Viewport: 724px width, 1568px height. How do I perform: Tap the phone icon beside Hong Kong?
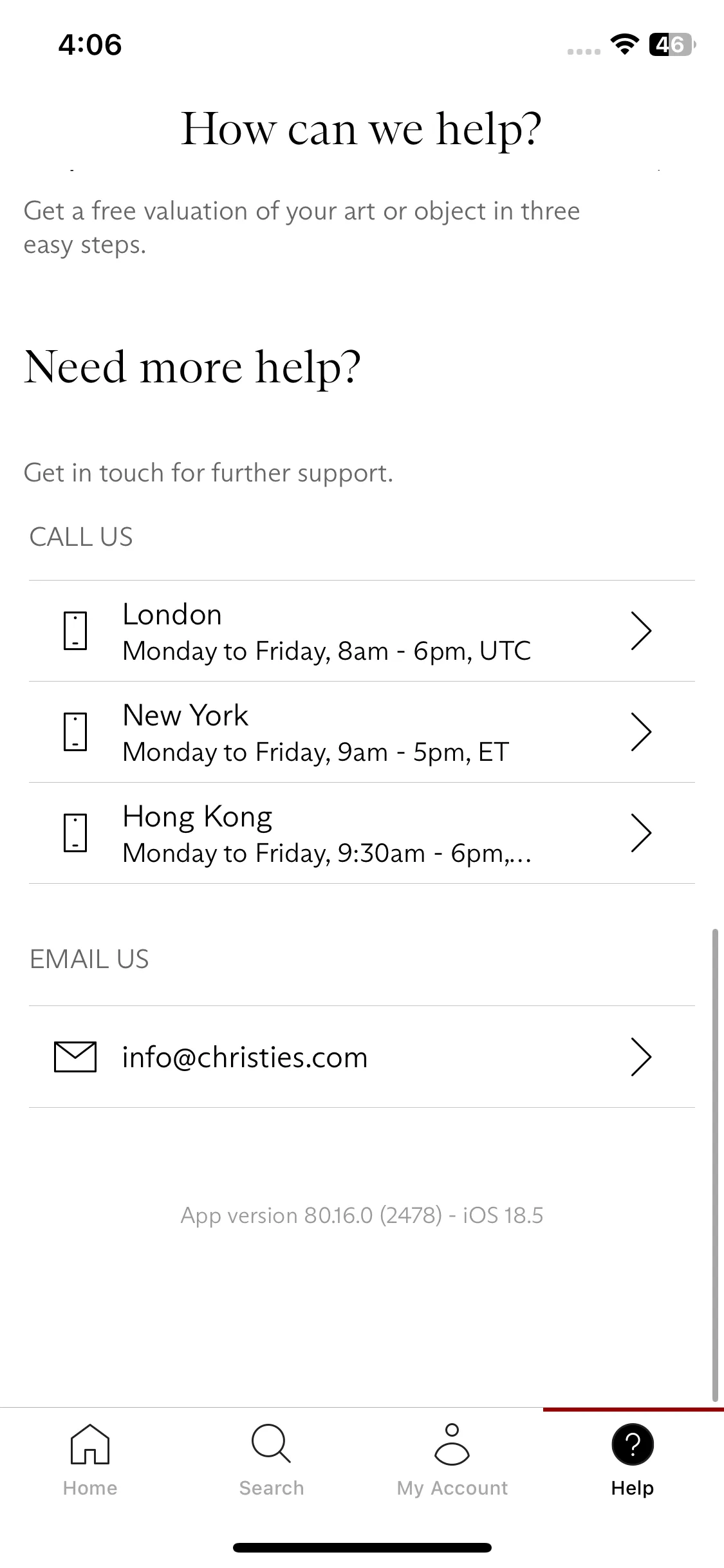point(75,833)
